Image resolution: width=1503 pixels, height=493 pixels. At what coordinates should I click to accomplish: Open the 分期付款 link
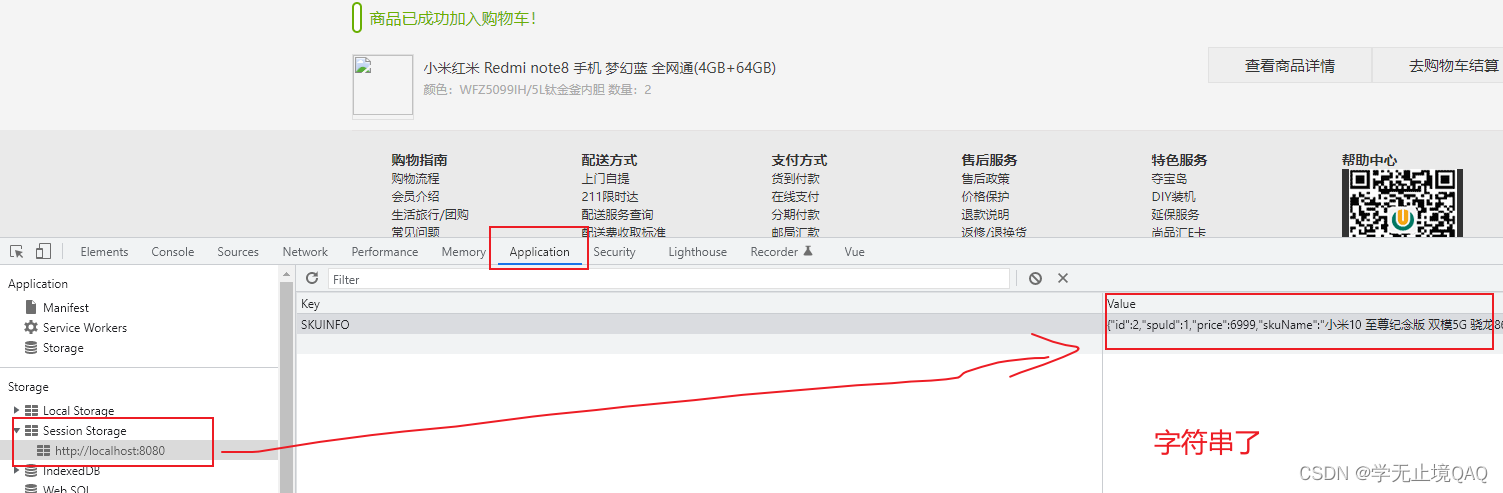pyautogui.click(x=796, y=214)
